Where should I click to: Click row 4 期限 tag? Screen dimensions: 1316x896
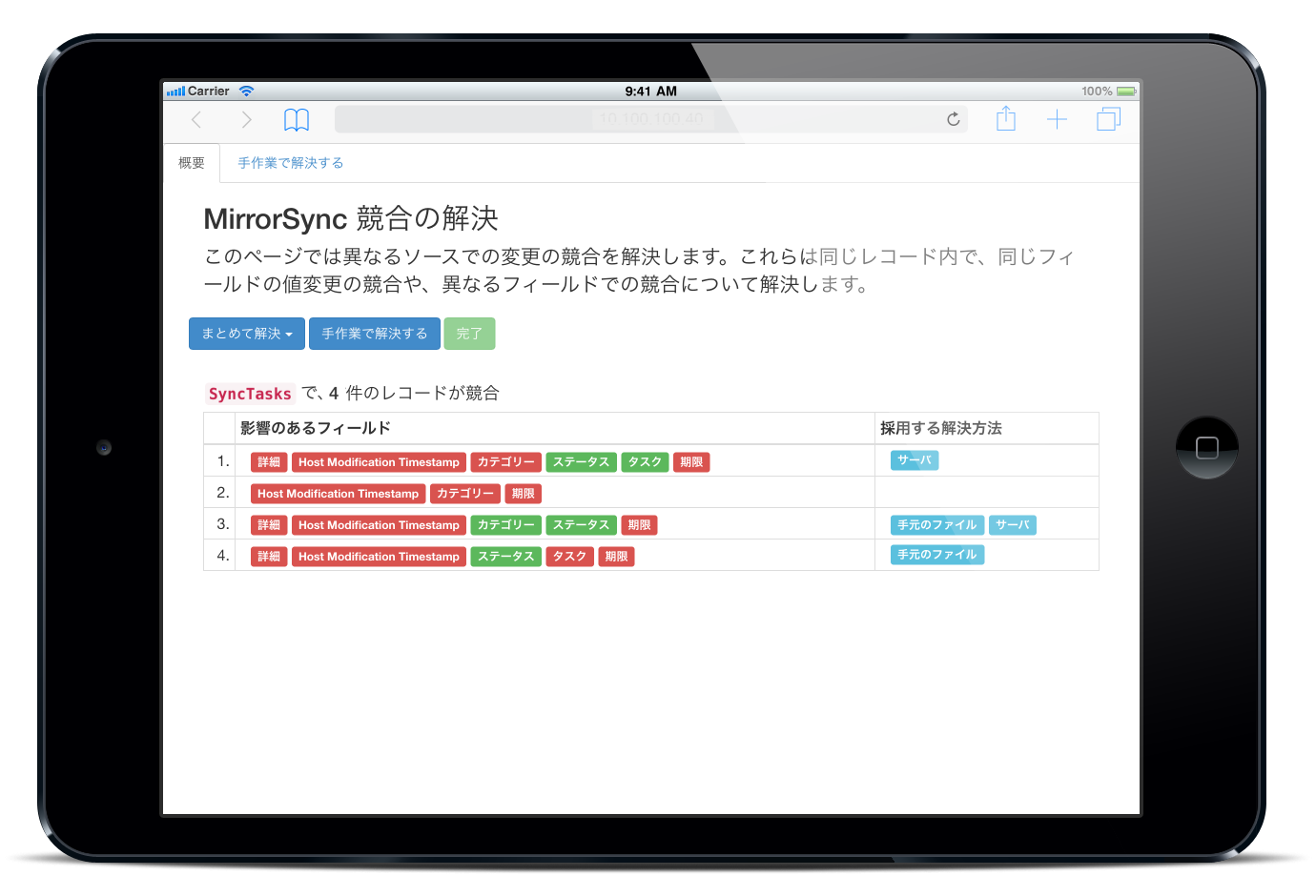(617, 557)
